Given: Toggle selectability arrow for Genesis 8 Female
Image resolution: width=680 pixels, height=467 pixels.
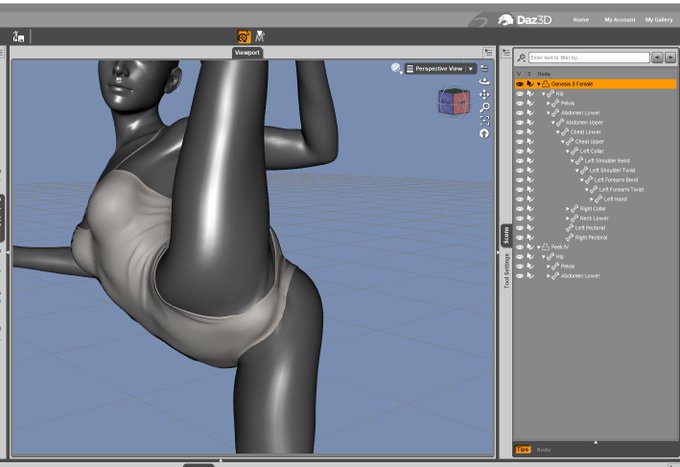Looking at the screenshot, I should (x=530, y=84).
